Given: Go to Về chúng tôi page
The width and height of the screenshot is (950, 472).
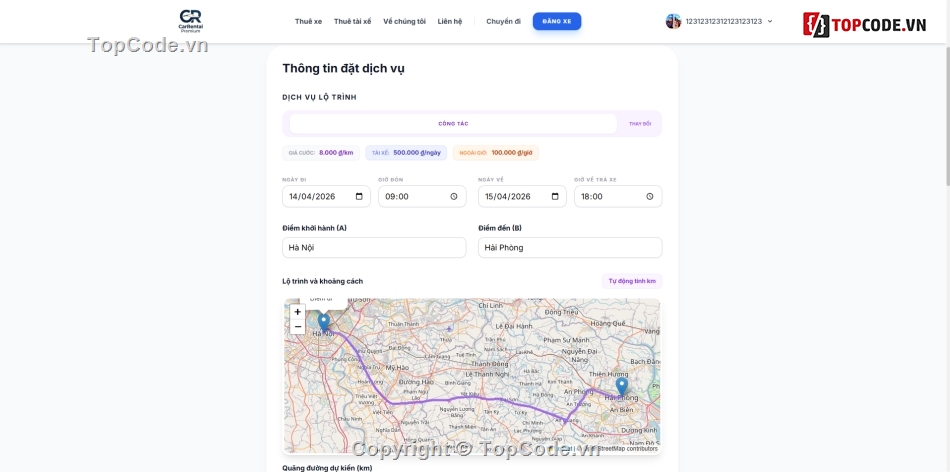Looking at the screenshot, I should coord(404,21).
